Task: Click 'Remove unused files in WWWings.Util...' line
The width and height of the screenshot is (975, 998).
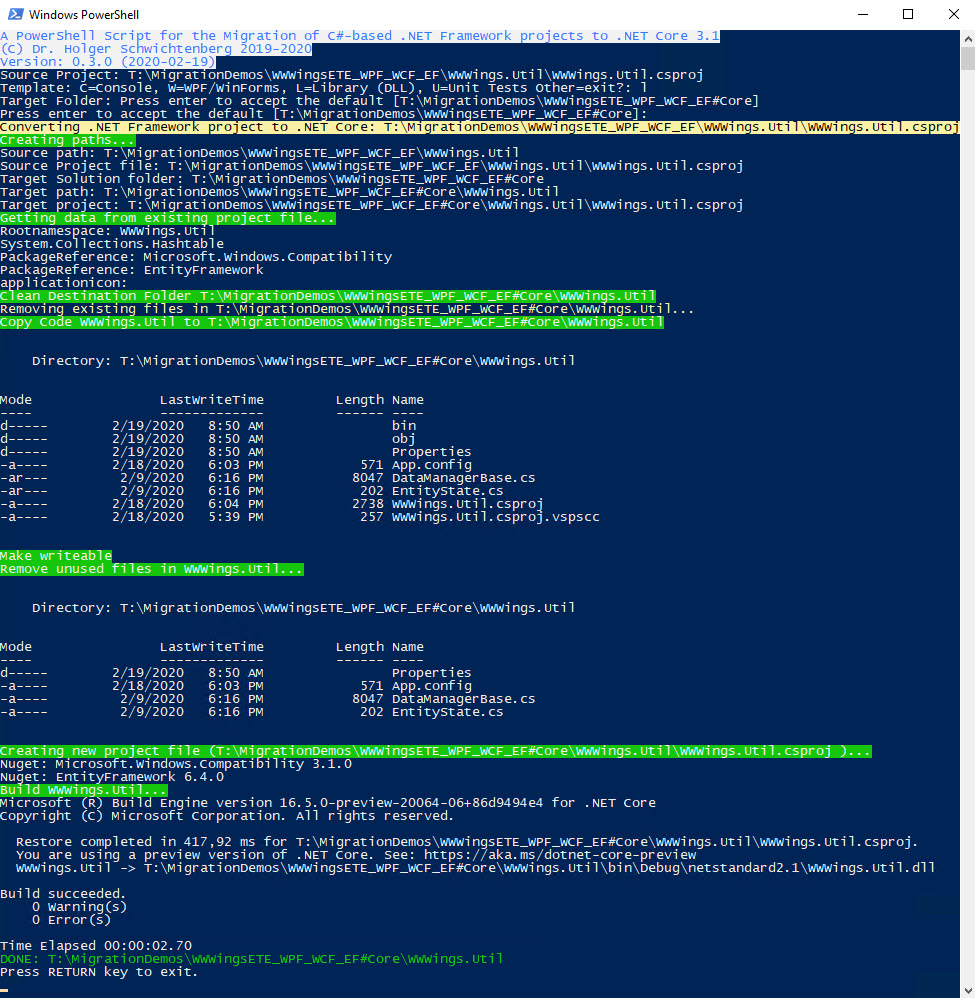Action: [151, 568]
